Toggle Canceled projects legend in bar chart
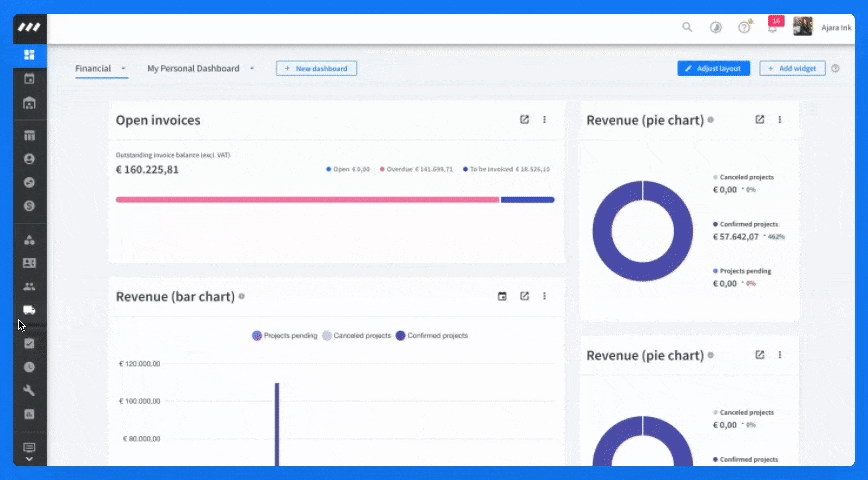This screenshot has width=868, height=480. tap(356, 336)
